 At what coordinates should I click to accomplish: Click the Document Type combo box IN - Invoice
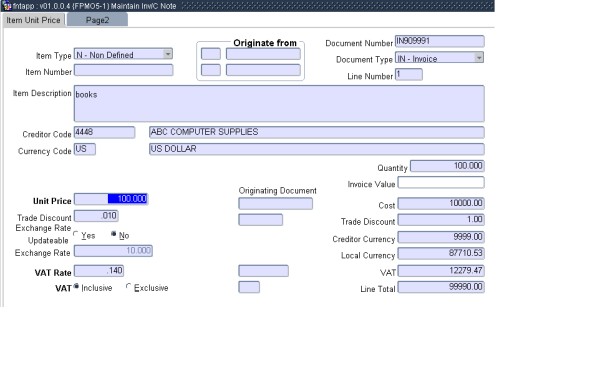tap(440, 58)
